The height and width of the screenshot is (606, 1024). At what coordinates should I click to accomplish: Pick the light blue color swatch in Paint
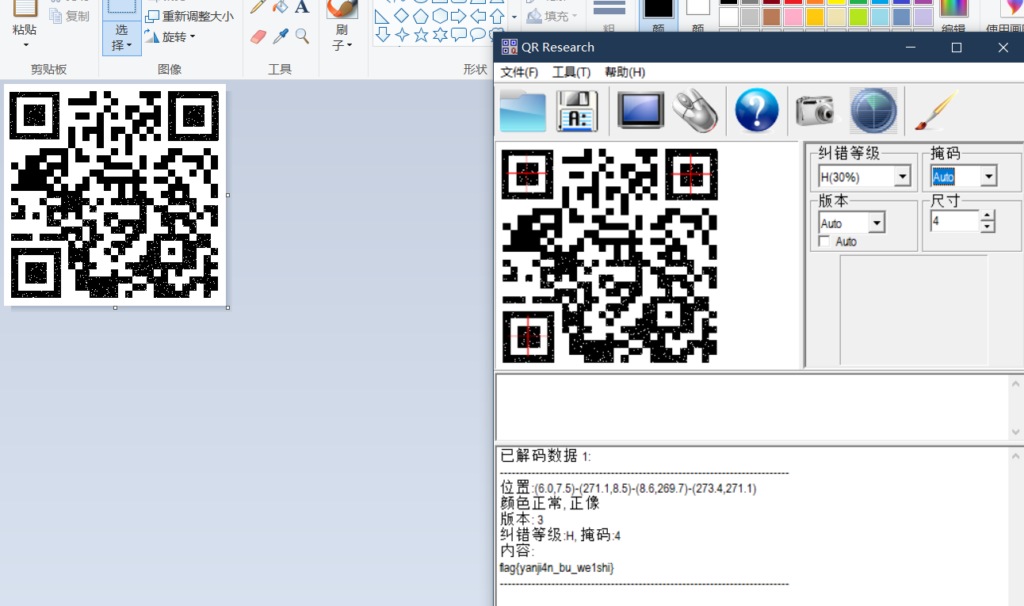pyautogui.click(x=880, y=16)
